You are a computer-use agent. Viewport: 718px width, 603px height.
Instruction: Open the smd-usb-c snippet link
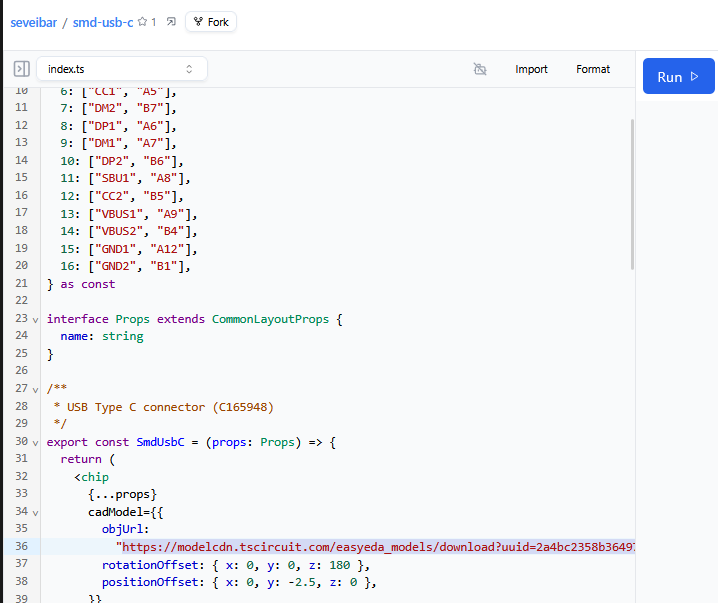point(103,21)
